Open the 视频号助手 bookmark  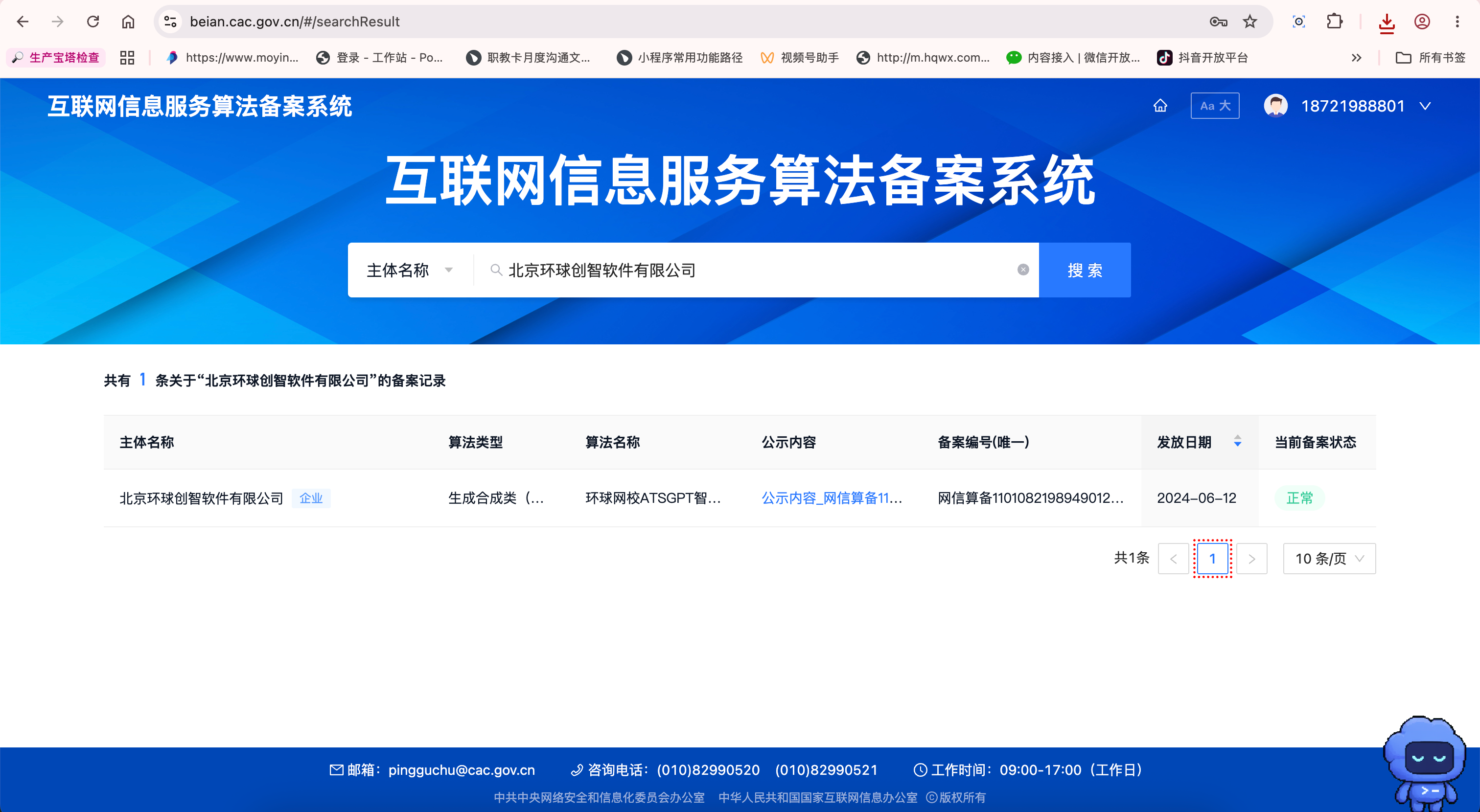[800, 57]
